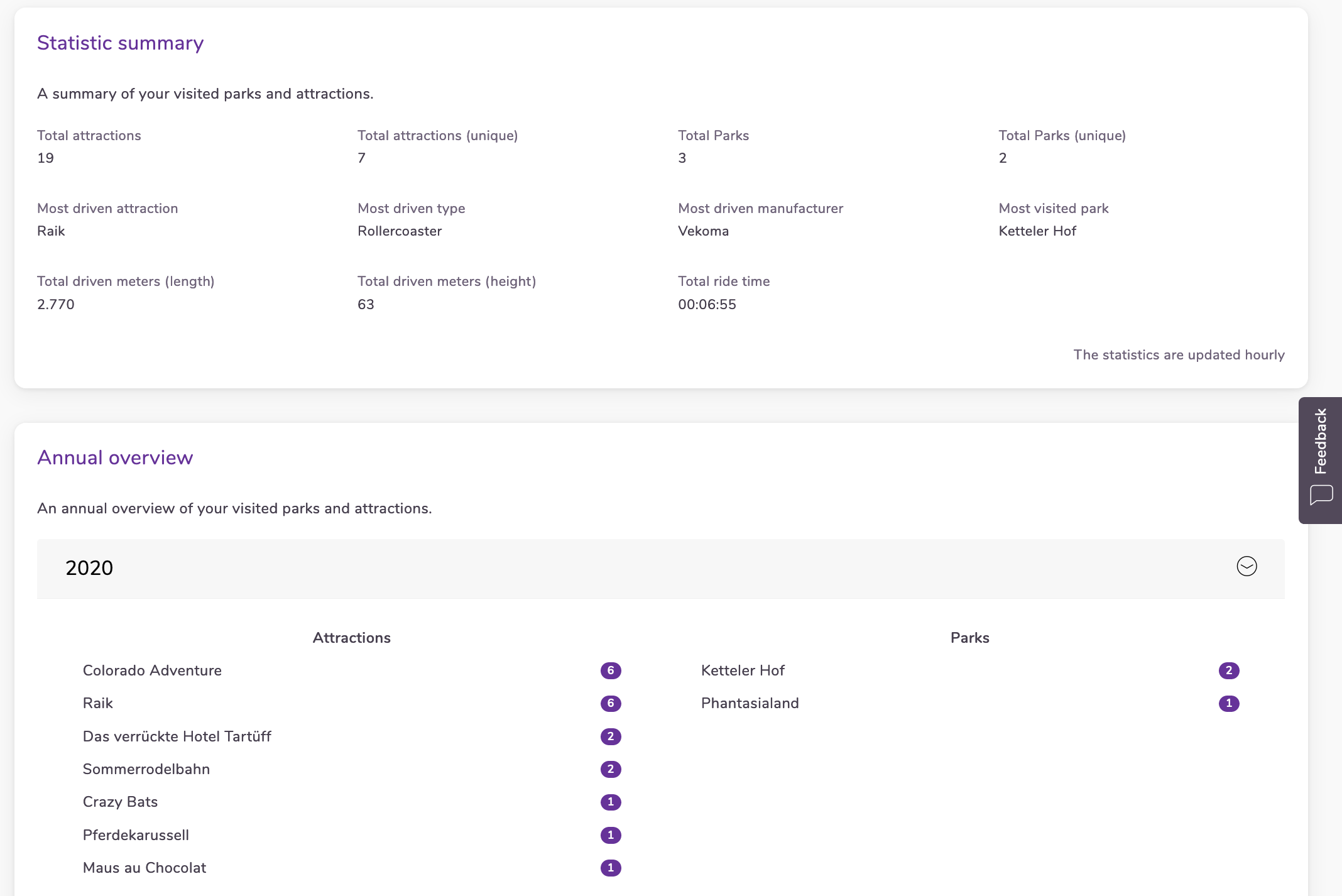1342x896 pixels.
Task: Select Ketteler Hof in parks list
Action: click(743, 670)
